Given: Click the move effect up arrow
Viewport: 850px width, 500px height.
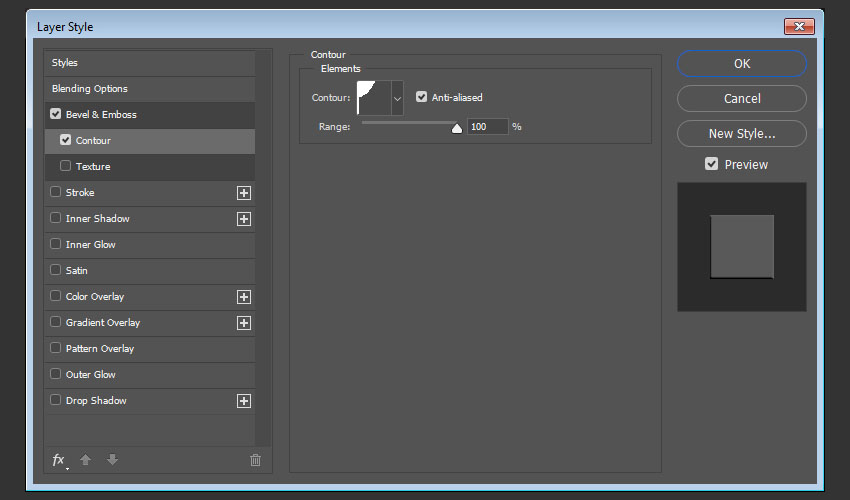Looking at the screenshot, I should (x=86, y=460).
